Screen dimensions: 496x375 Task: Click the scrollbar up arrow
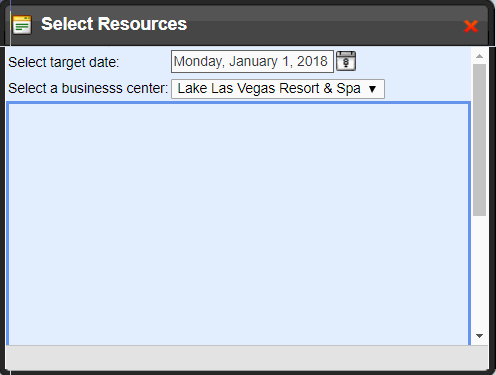tap(479, 56)
